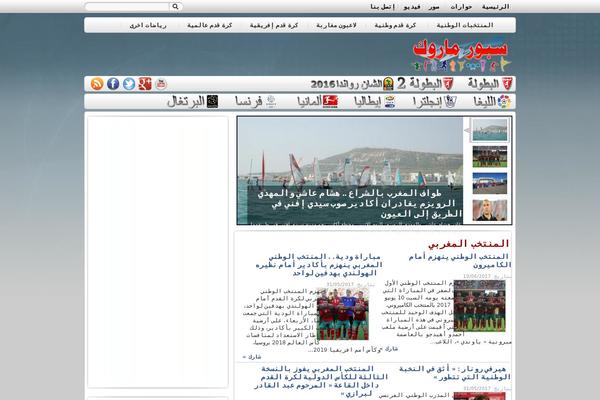
Task: Open the Facebook page icon
Action: point(113,84)
